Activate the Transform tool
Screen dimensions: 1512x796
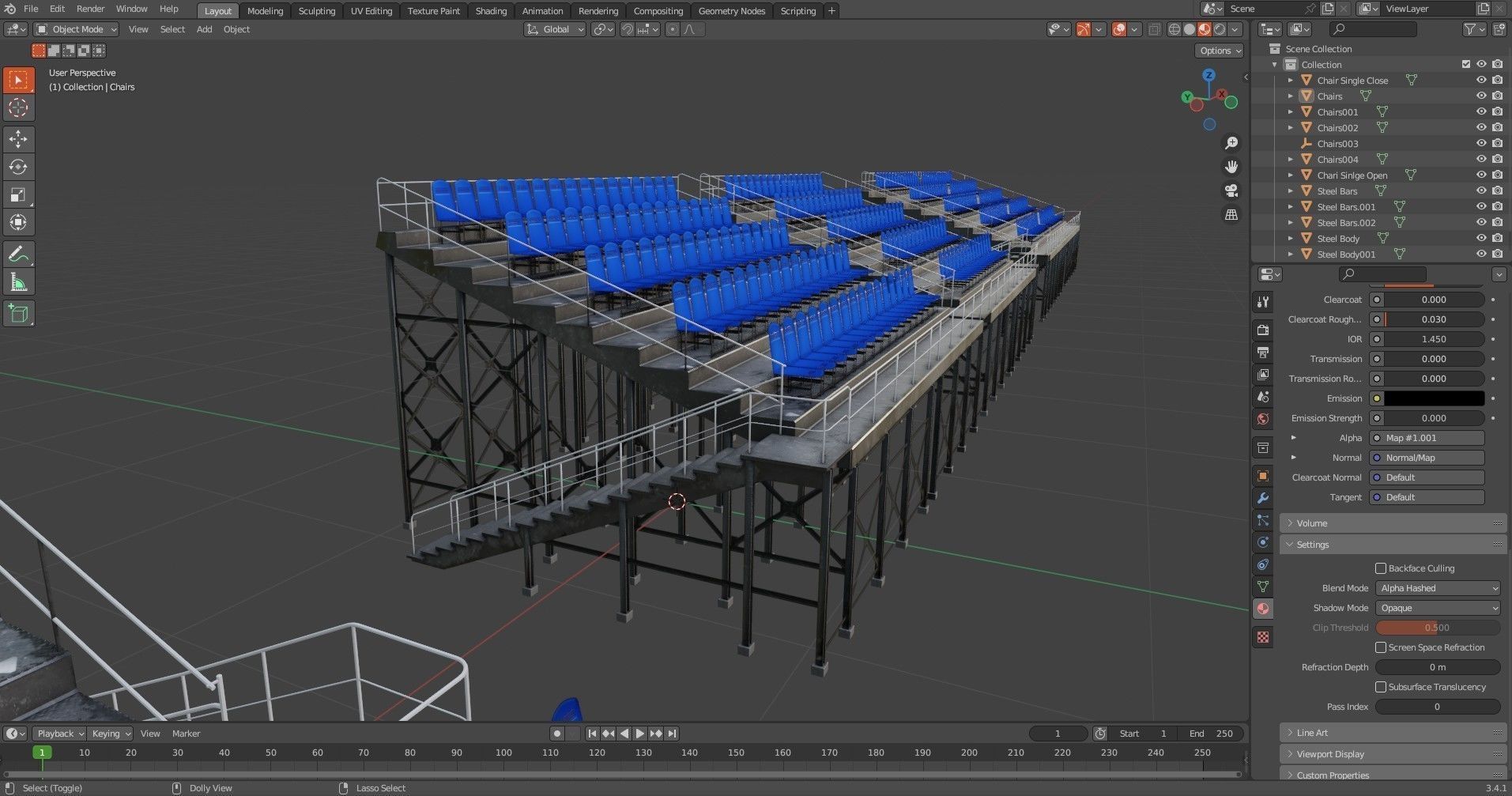click(x=18, y=222)
